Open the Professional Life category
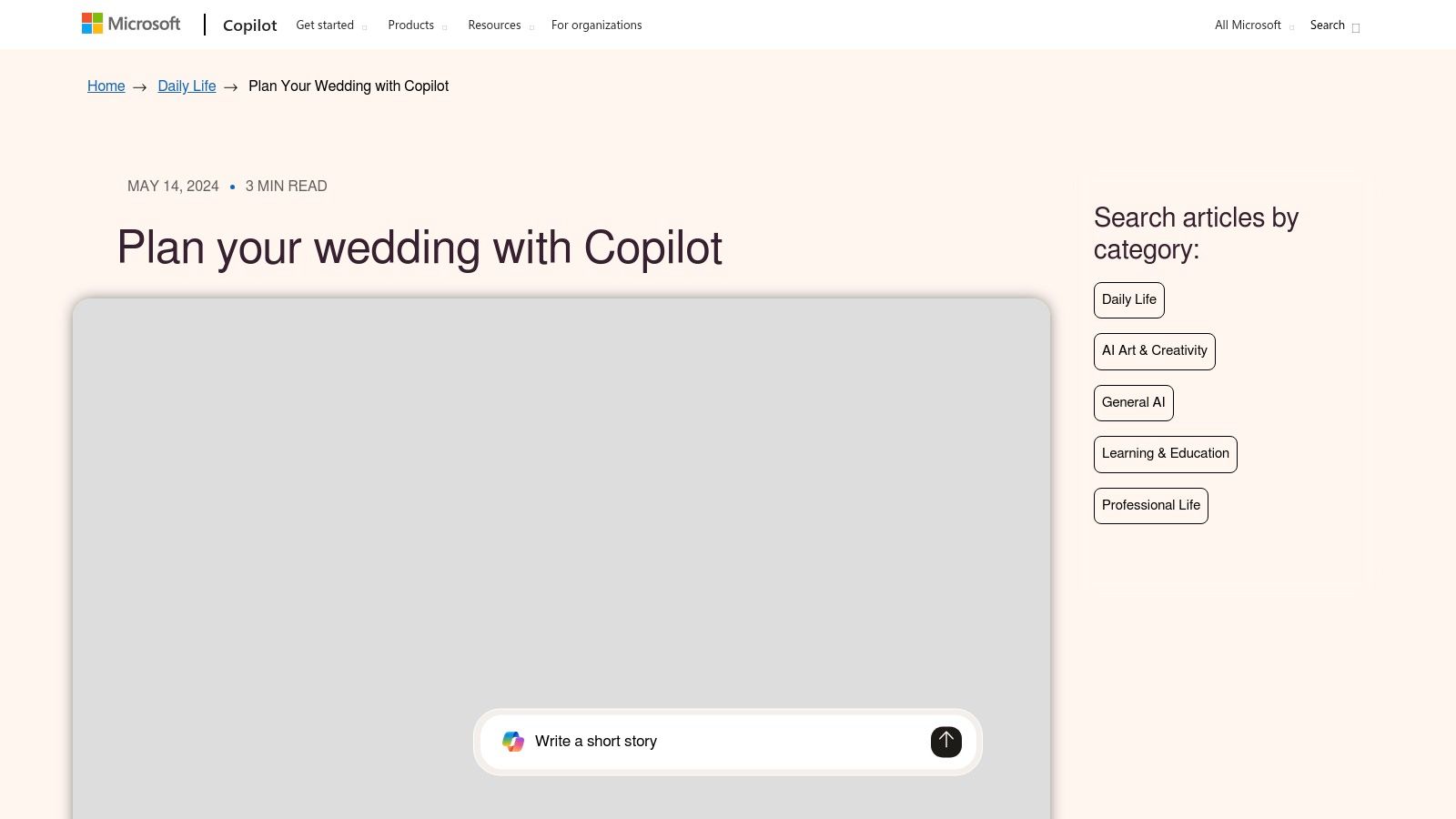 click(1150, 506)
